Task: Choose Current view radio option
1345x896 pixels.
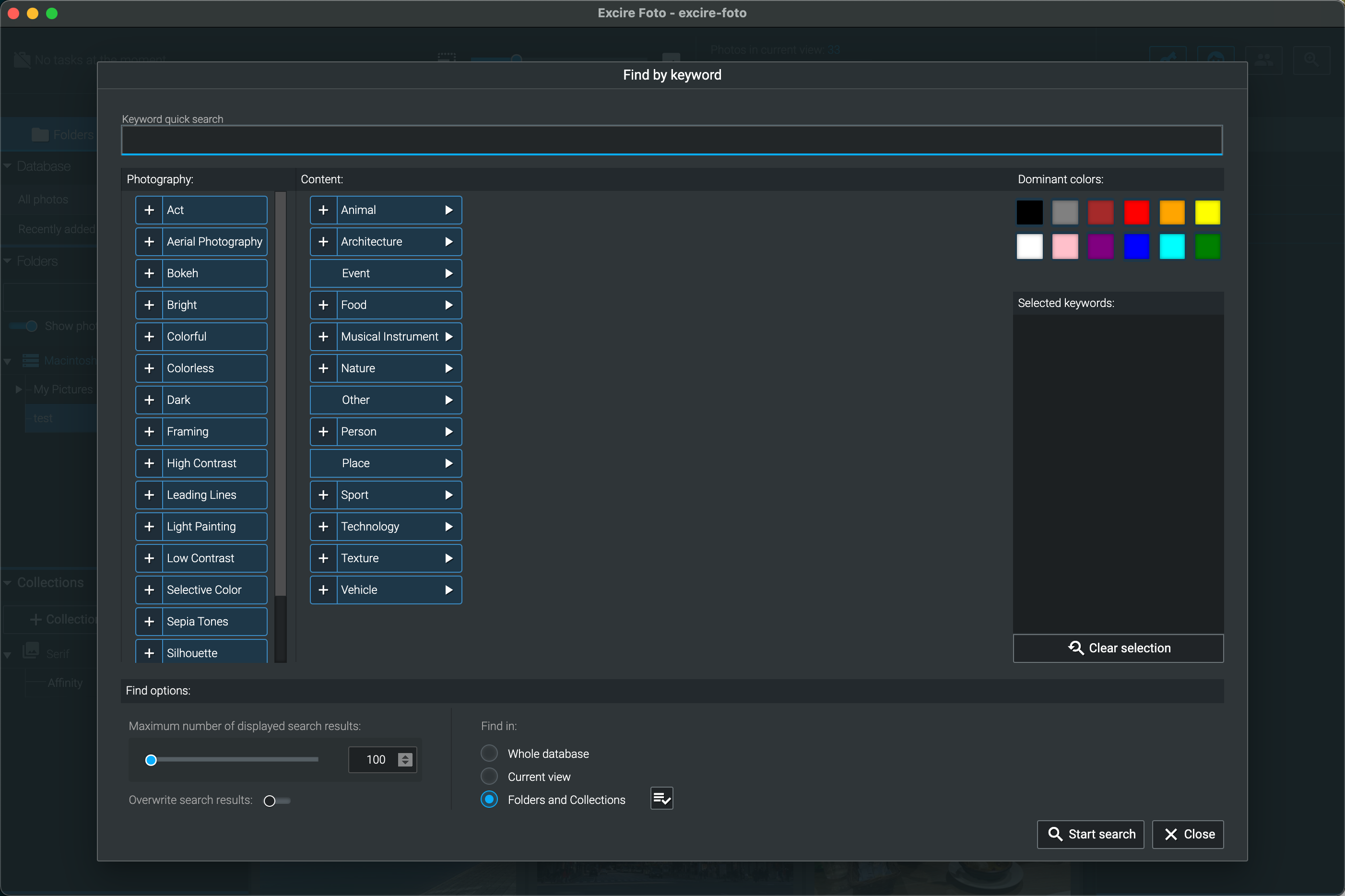Action: point(489,776)
